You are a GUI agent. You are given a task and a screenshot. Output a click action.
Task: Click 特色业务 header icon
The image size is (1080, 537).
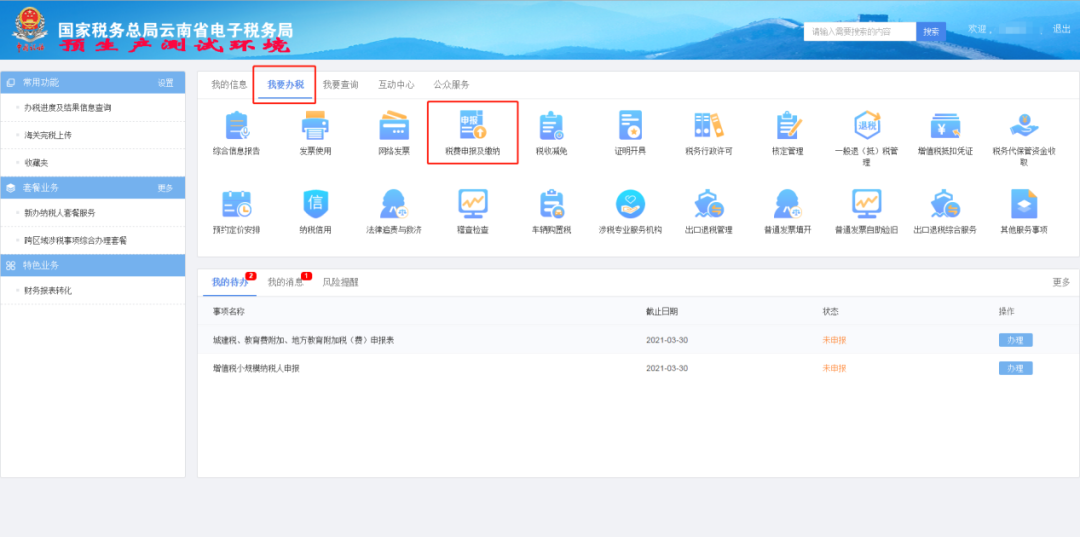tap(10, 266)
